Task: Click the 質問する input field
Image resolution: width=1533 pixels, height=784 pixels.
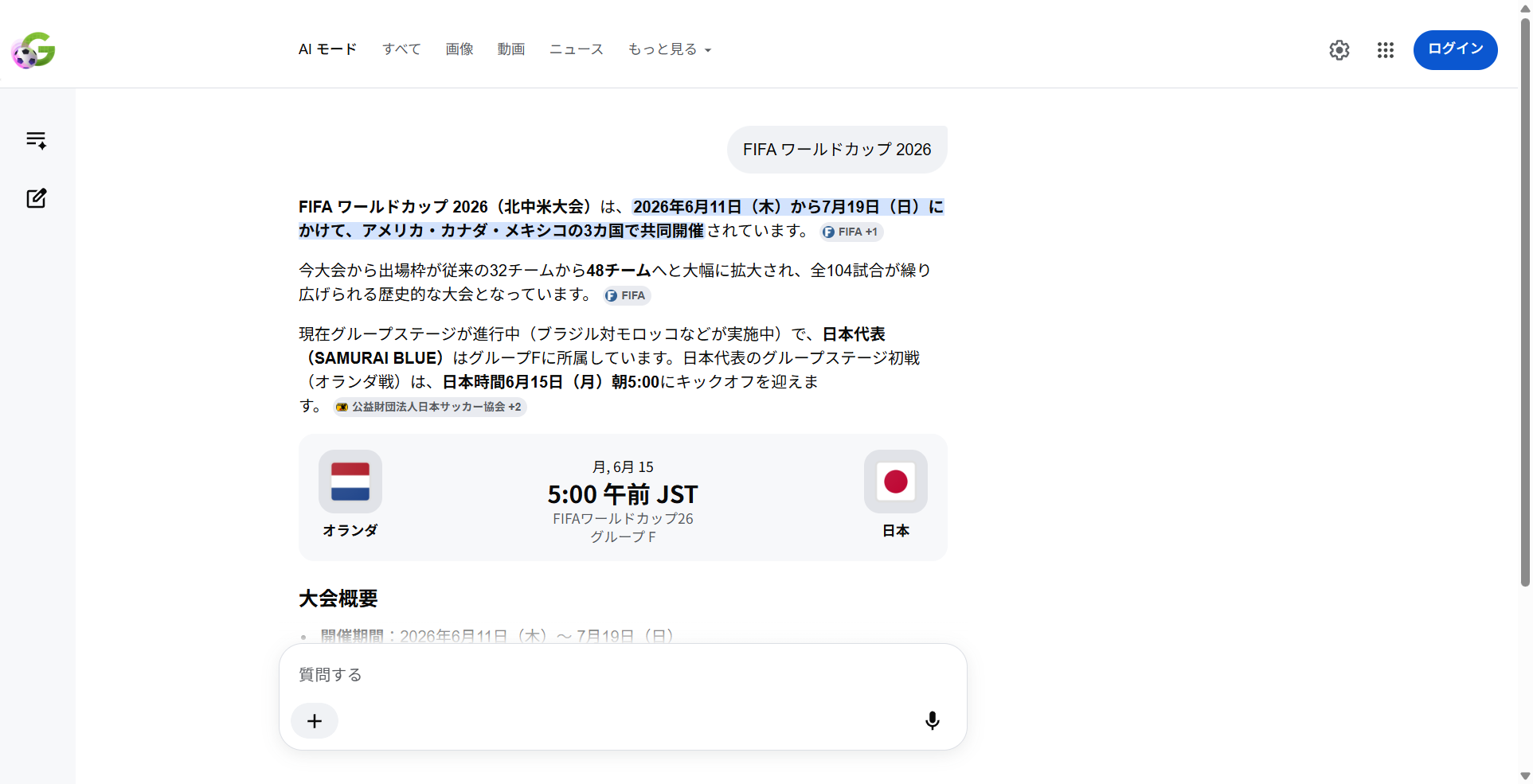Action: click(623, 675)
